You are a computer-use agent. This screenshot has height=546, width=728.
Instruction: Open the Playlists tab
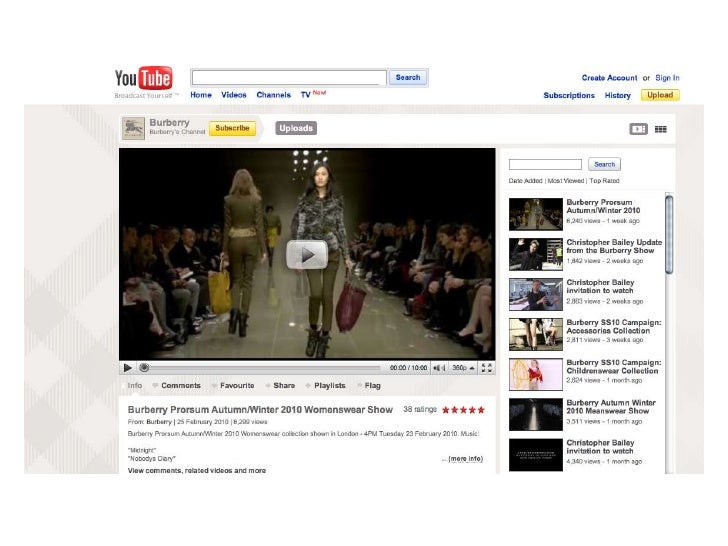tap(330, 385)
